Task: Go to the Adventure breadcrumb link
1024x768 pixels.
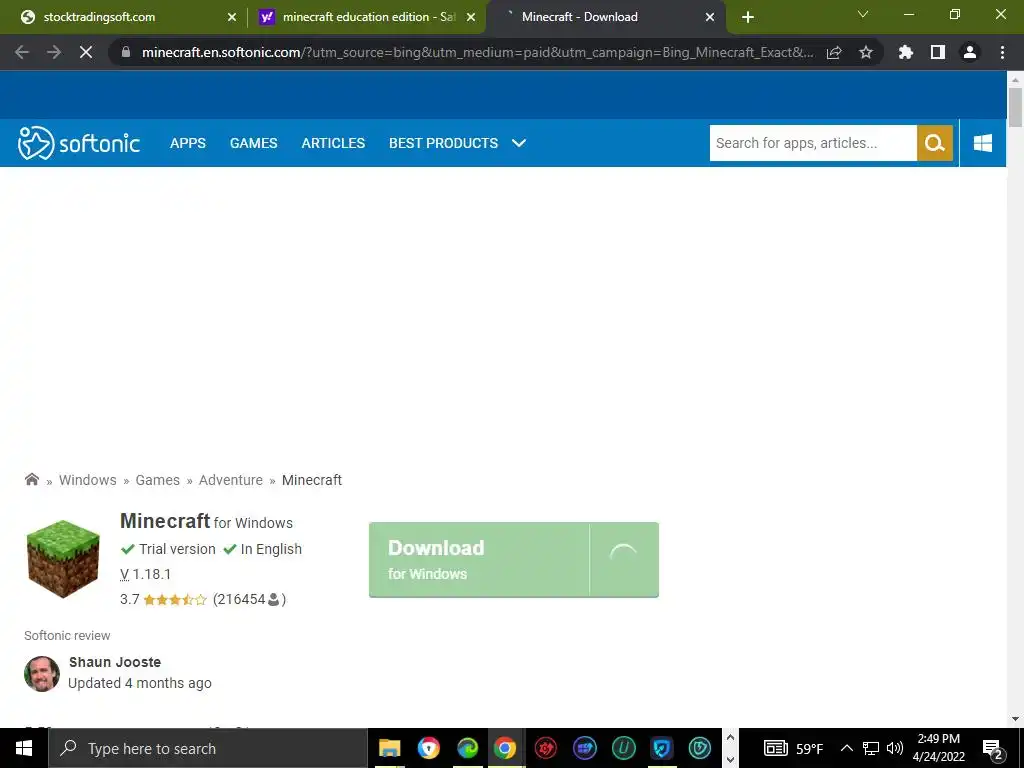Action: click(x=231, y=480)
